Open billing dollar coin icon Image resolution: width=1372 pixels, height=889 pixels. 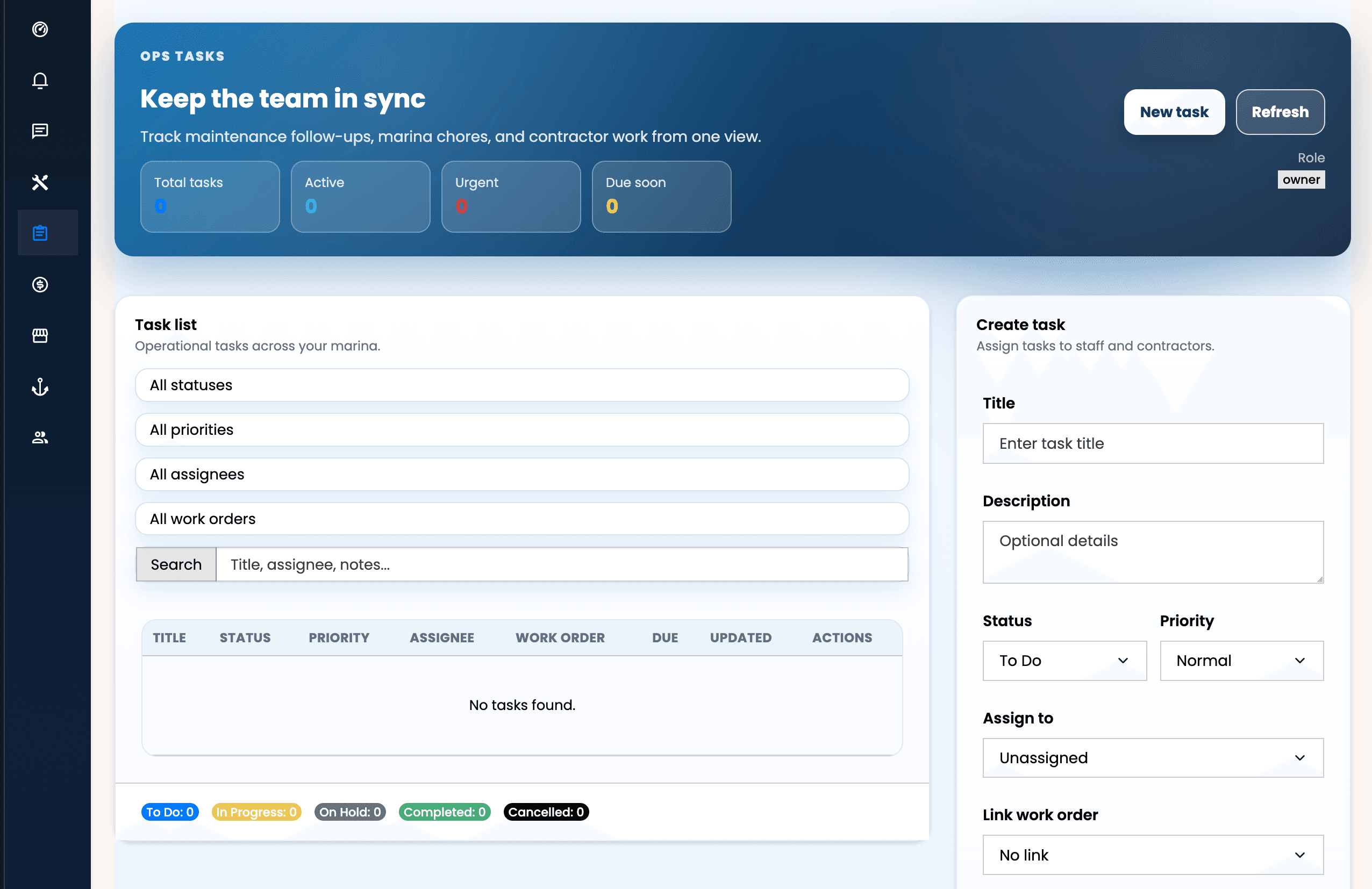tap(40, 284)
